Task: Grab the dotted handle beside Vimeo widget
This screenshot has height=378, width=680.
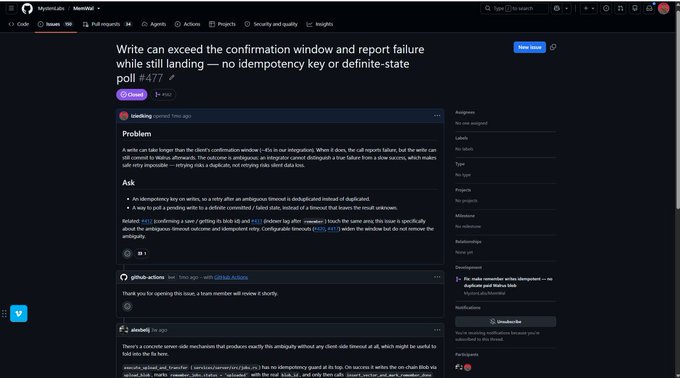Action: [4, 313]
